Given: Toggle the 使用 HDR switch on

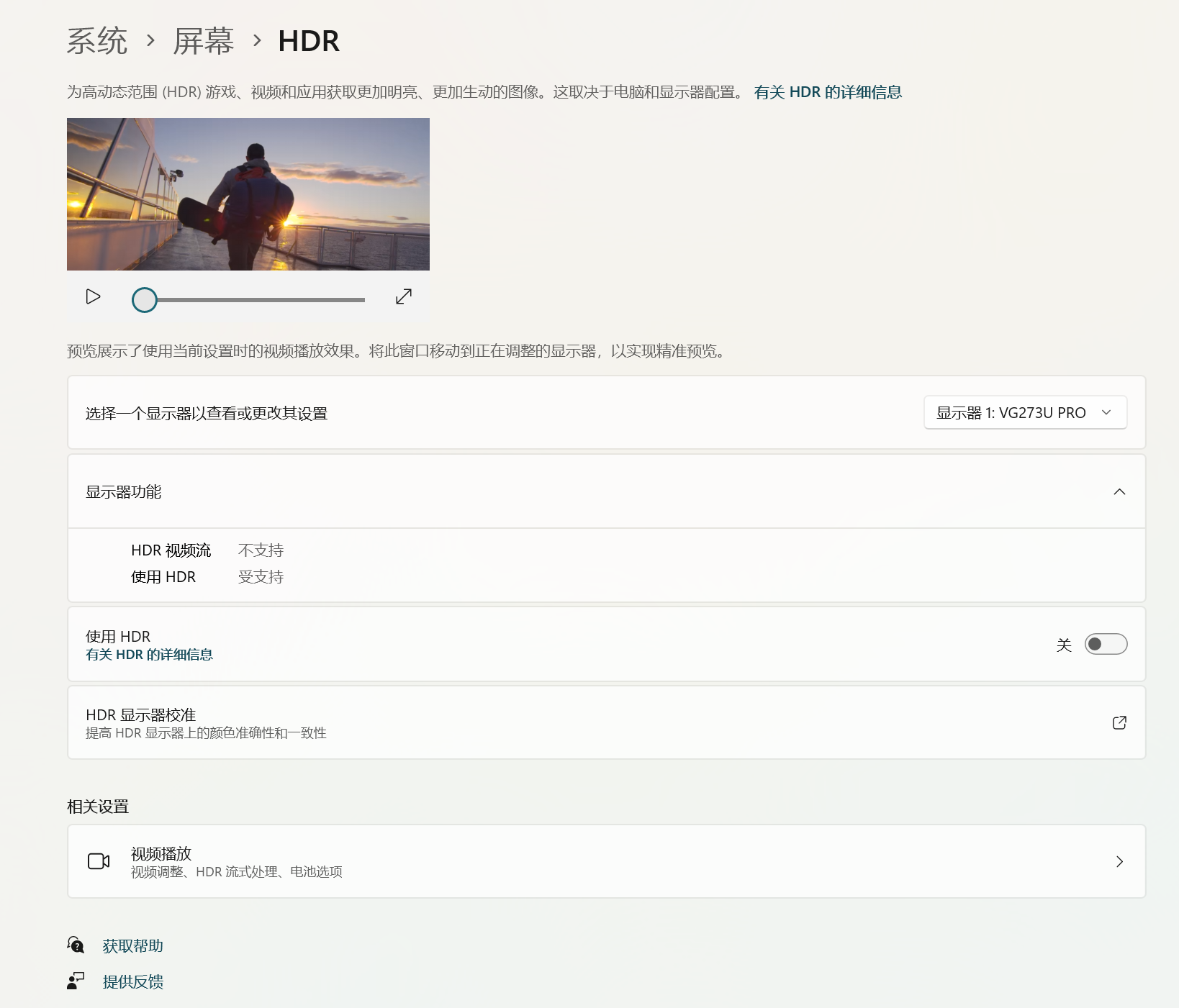Looking at the screenshot, I should (1106, 644).
